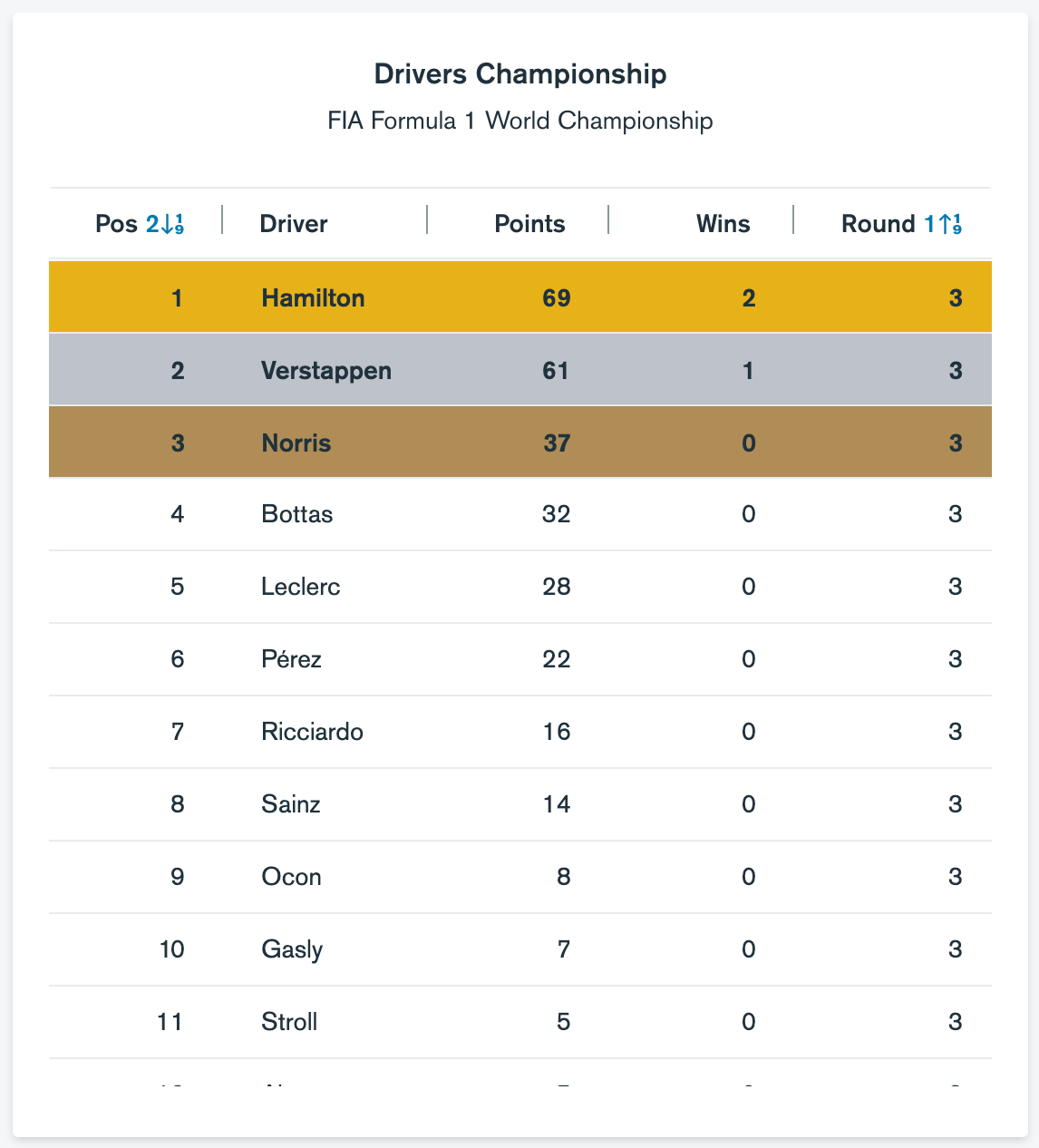Select the Verstappen silver row
Image resolution: width=1039 pixels, height=1148 pixels.
coord(519,370)
